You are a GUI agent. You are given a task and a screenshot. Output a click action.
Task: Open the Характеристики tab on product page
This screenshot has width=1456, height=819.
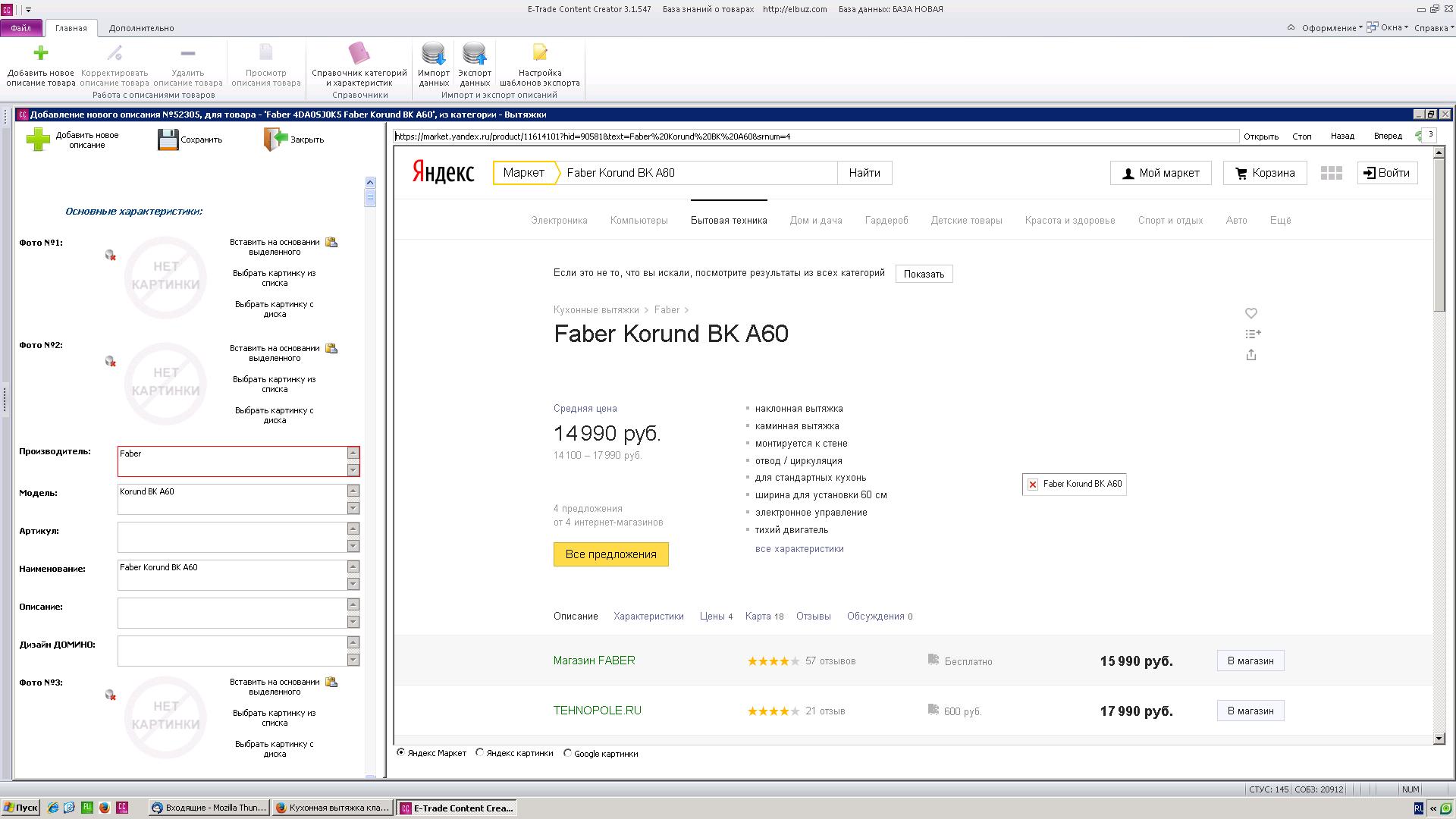648,617
